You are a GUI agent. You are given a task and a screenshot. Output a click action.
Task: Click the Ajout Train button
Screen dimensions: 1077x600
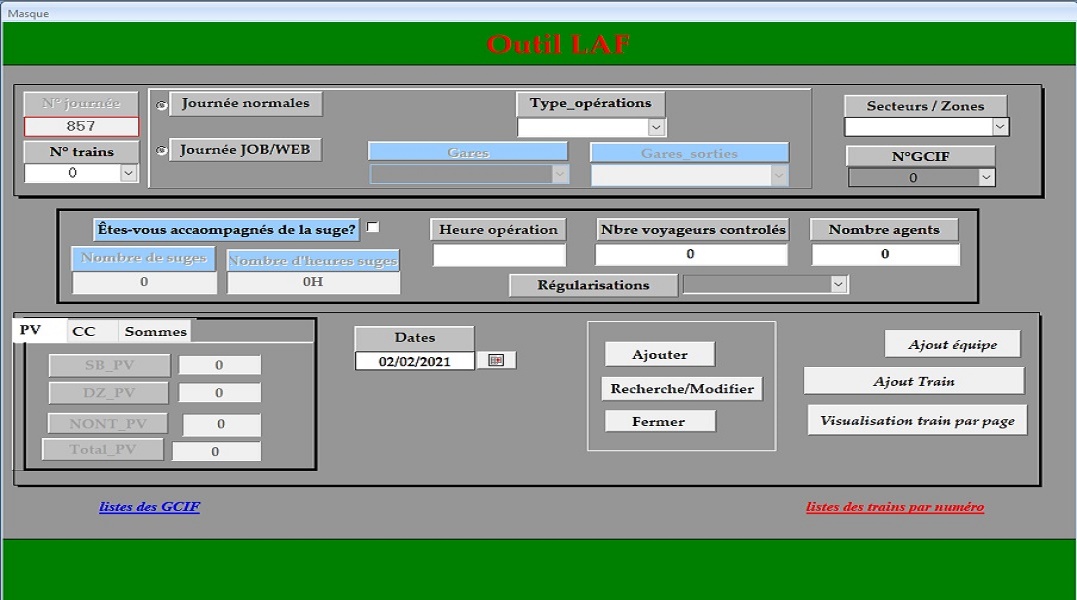[913, 381]
